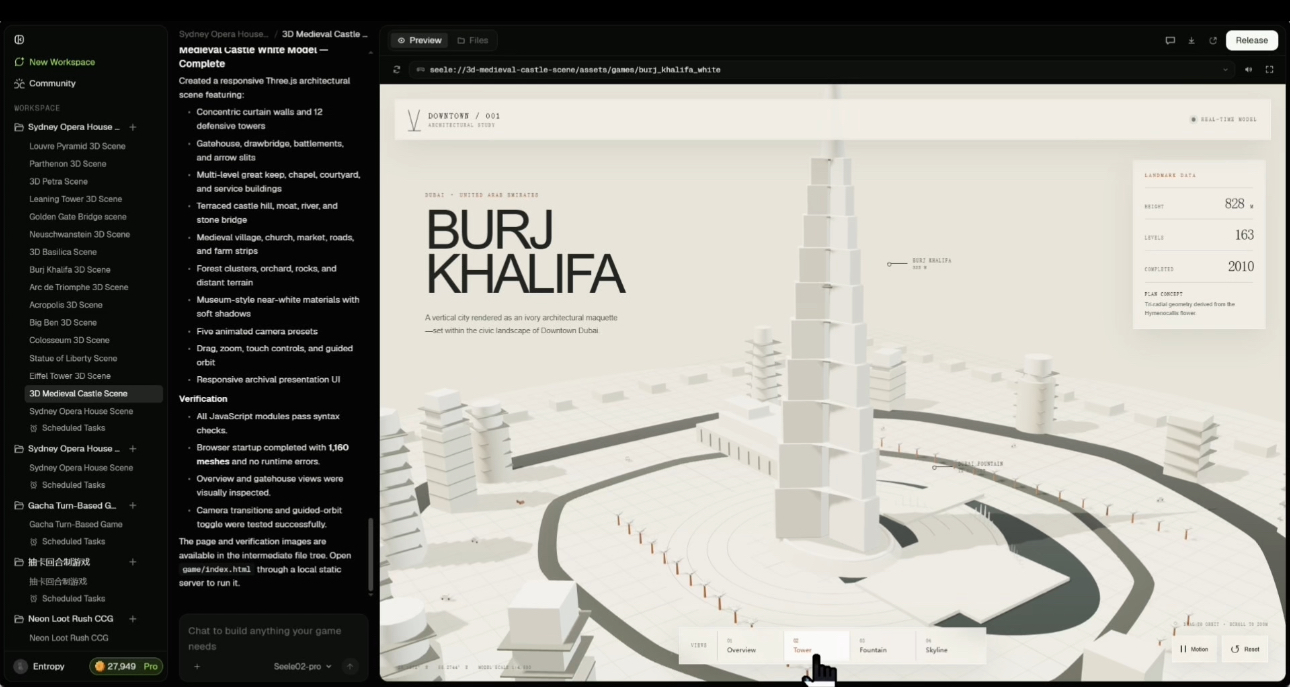The height and width of the screenshot is (687, 1290).
Task: Reload the preview using refresh icon
Action: click(397, 70)
